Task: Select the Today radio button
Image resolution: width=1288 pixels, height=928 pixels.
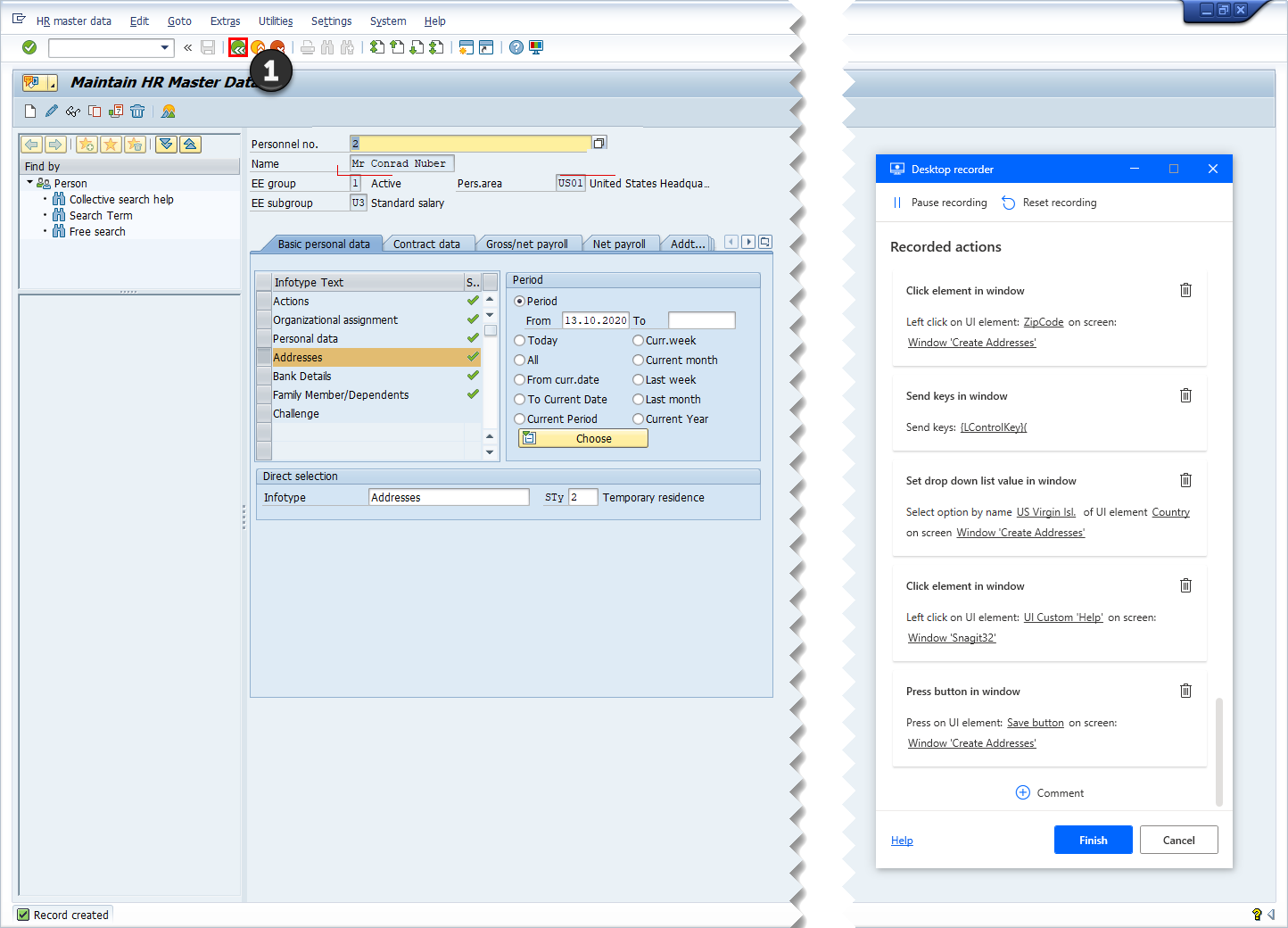Action: coord(519,340)
